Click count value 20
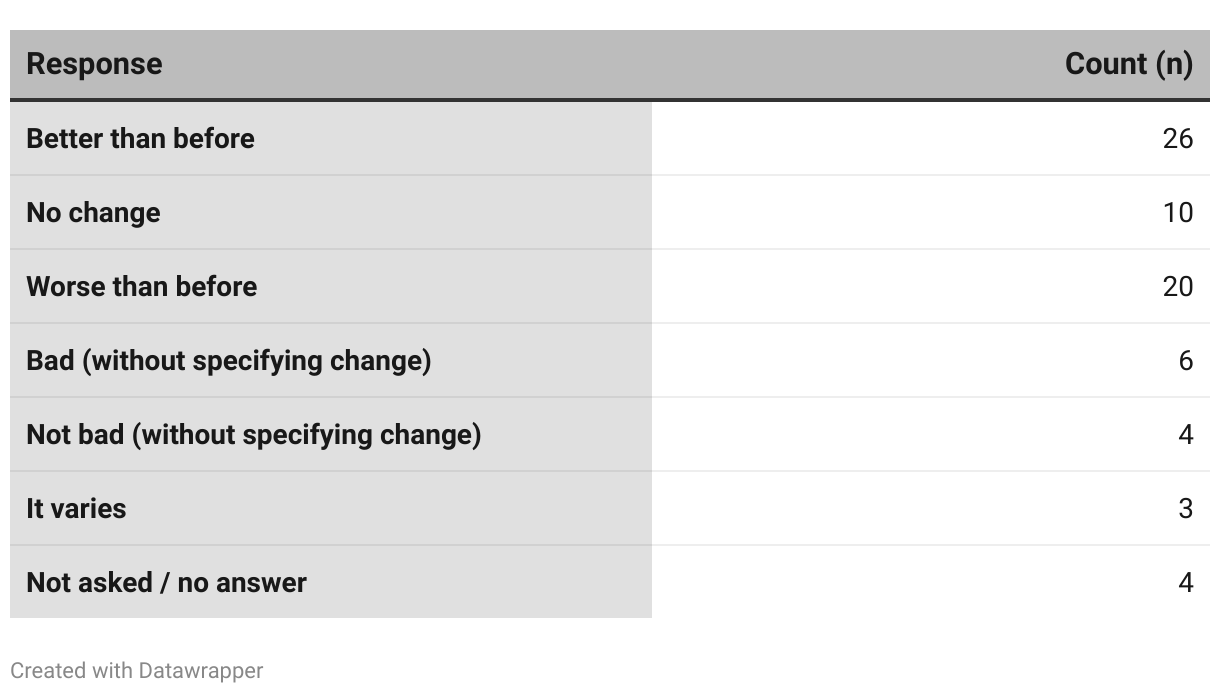The image size is (1220, 694). pyautogui.click(x=1177, y=286)
